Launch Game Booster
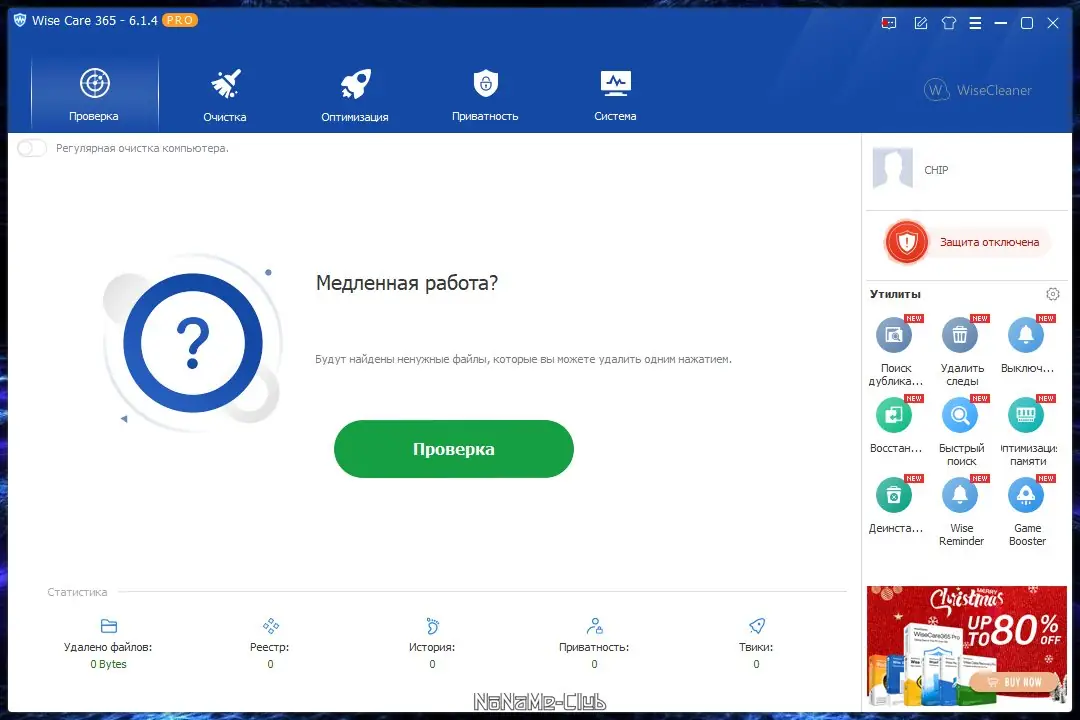1080x720 pixels. click(x=1026, y=495)
